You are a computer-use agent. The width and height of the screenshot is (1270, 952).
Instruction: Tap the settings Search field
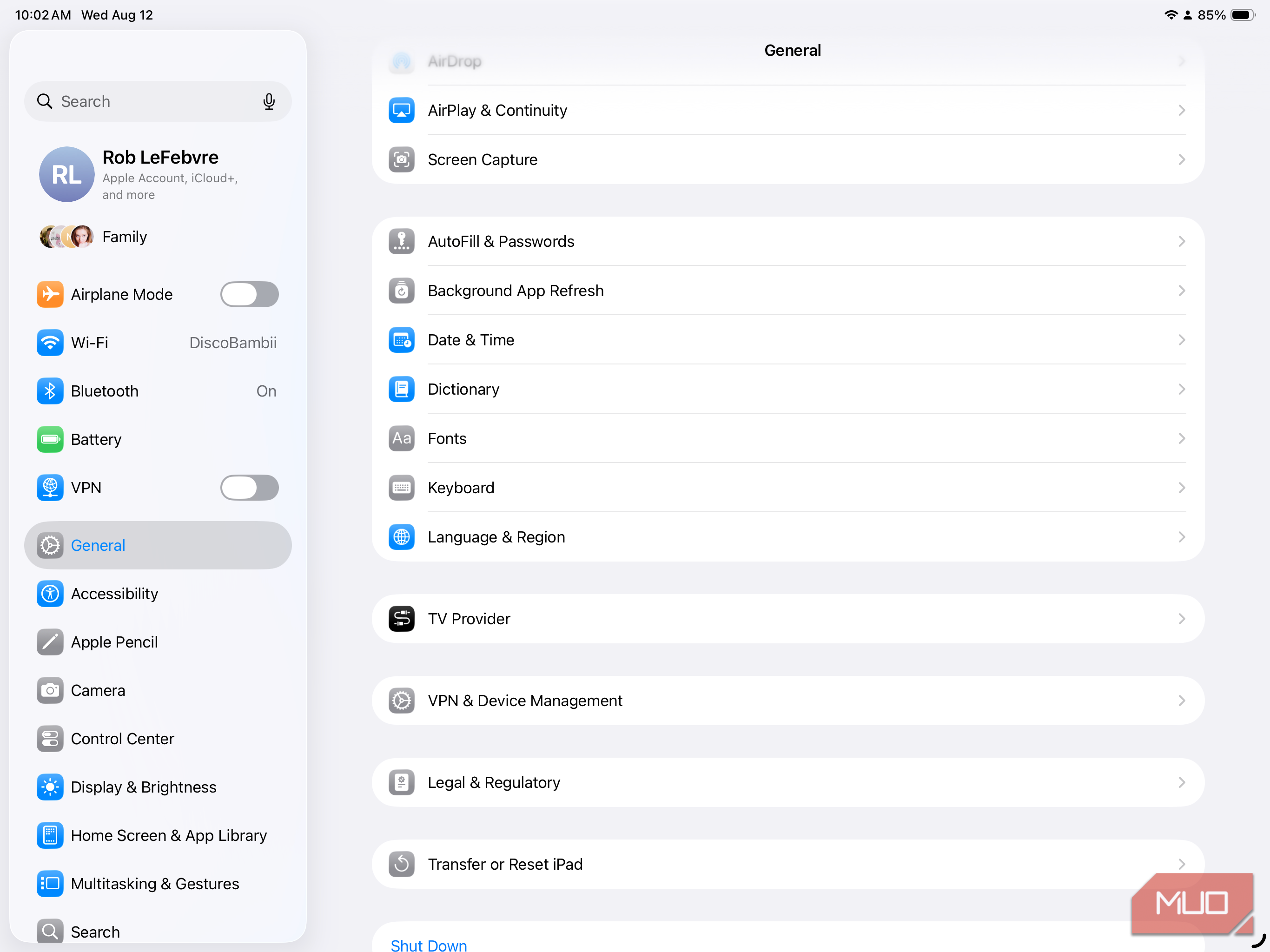tap(158, 102)
